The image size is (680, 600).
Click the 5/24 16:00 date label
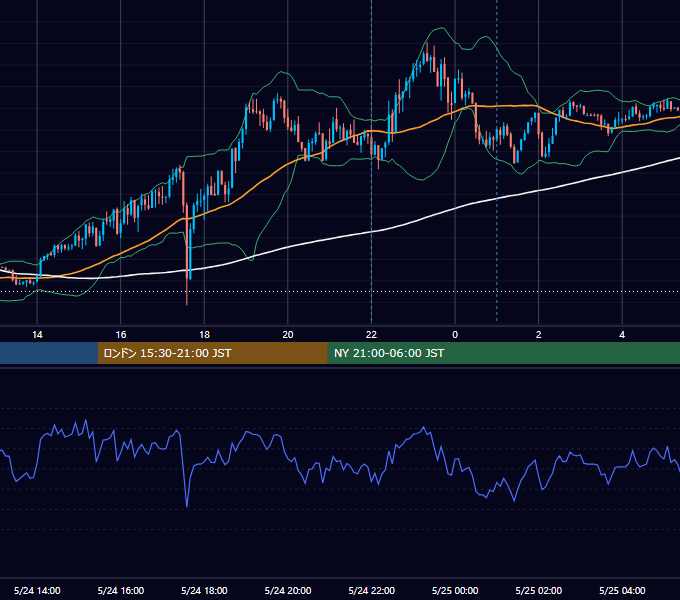[121, 590]
